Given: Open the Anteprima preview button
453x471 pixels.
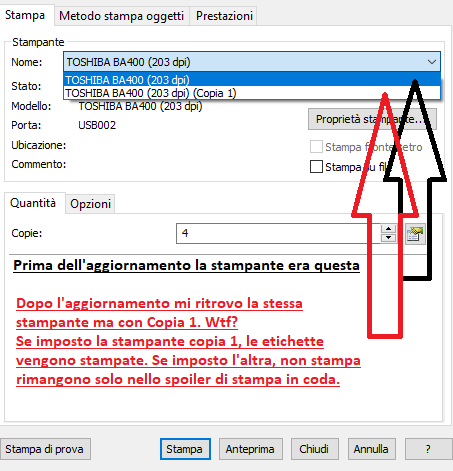Looking at the screenshot, I should pyautogui.click(x=250, y=449).
